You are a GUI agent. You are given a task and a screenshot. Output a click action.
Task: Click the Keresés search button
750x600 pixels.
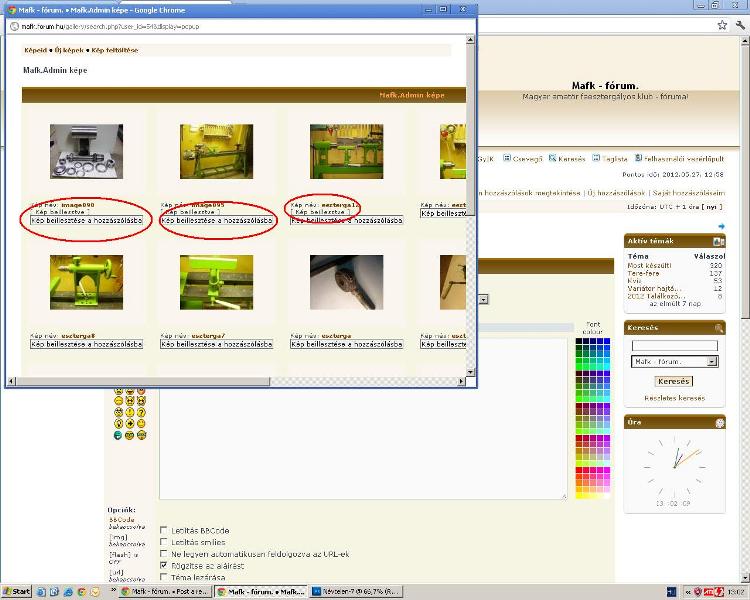pos(673,381)
